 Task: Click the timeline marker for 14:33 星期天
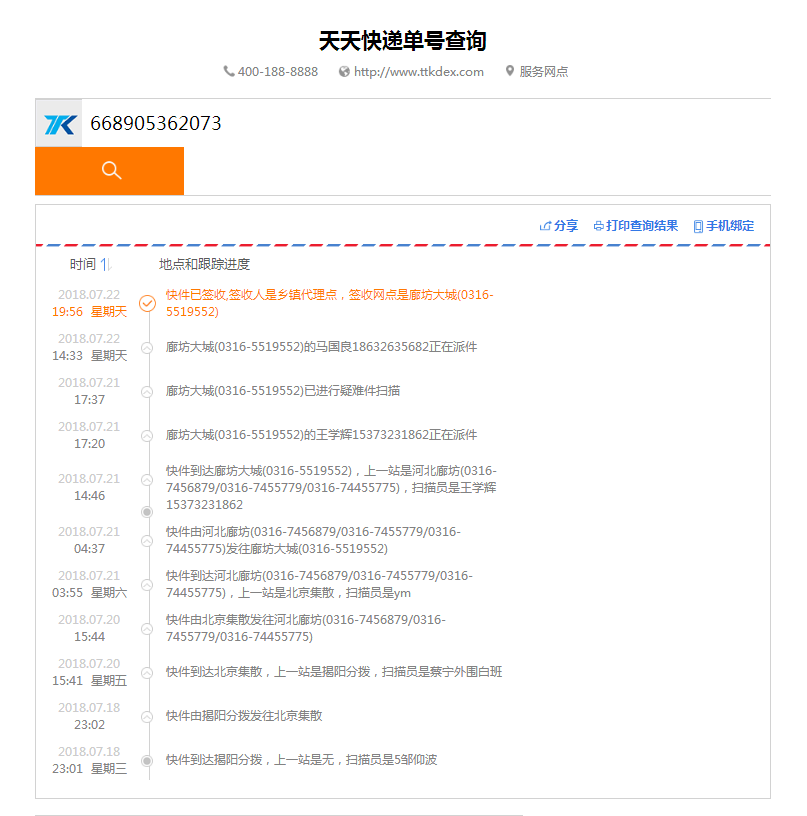coord(147,348)
